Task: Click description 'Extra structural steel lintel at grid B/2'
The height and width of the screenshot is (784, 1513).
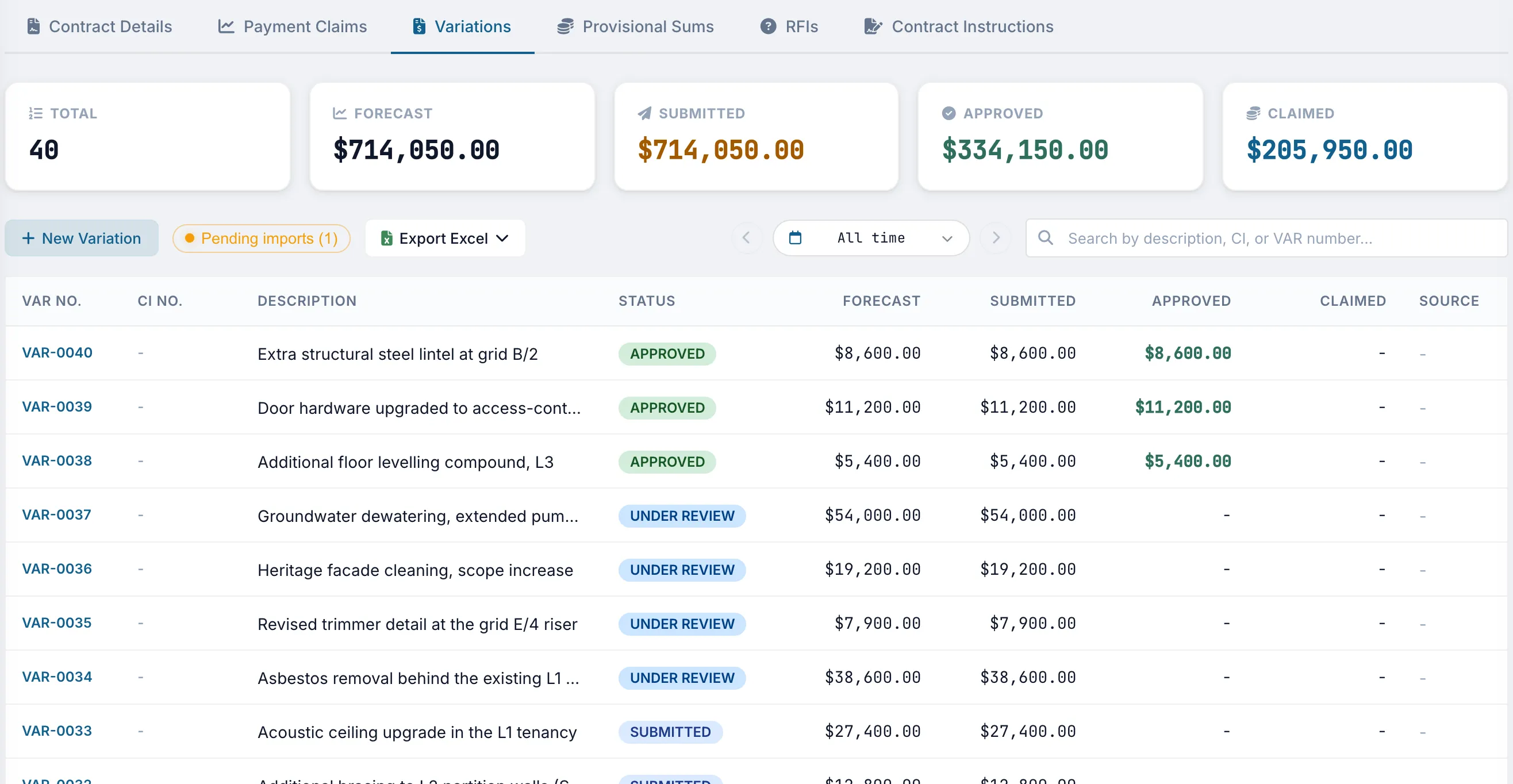Action: [x=398, y=353]
